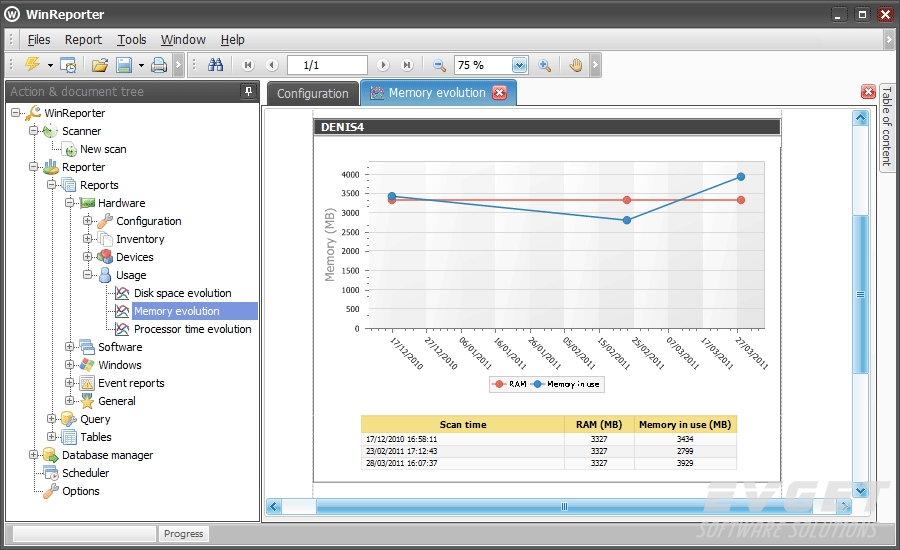
Task: Collapse the Usage tree node
Action: point(87,275)
